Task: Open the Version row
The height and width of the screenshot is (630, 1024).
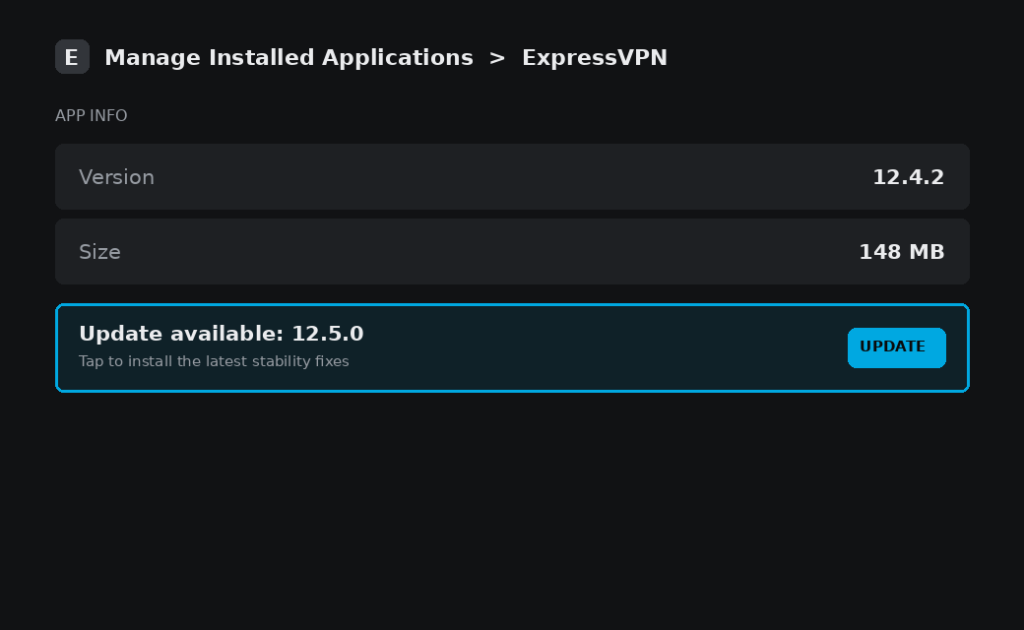Action: (512, 177)
